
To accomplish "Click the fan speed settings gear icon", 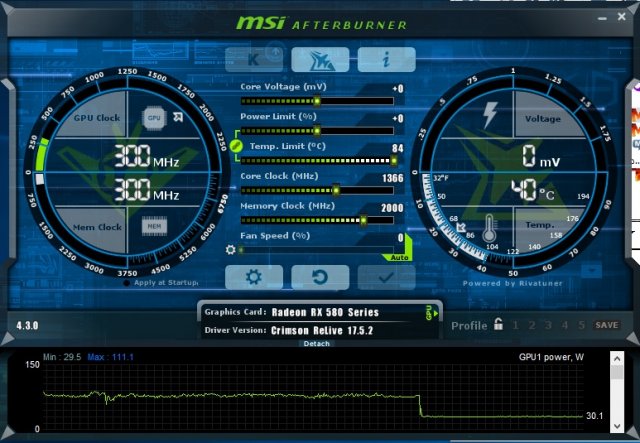I will (230, 249).
